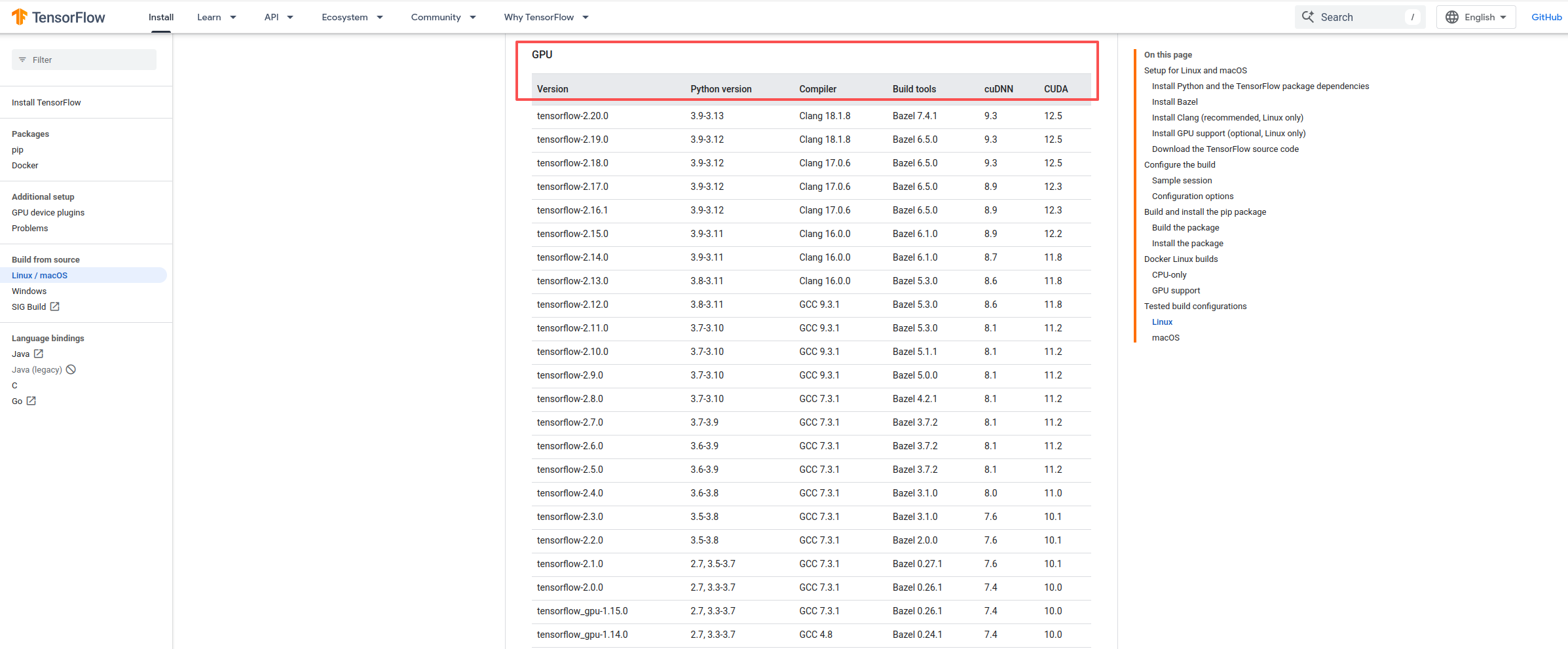This screenshot has height=649, width=1568.
Task: Jump to Build and install the pip package
Action: pyautogui.click(x=1205, y=212)
